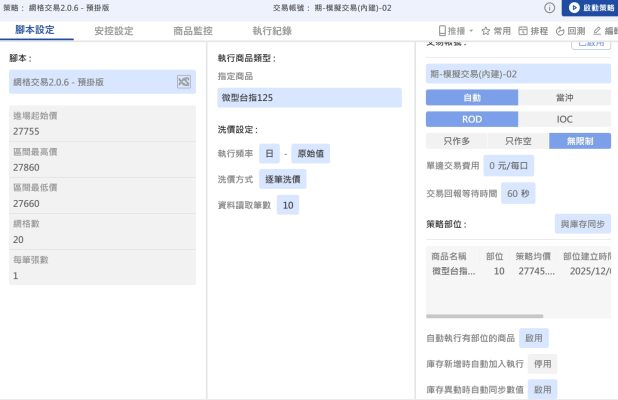The width and height of the screenshot is (618, 400).
Task: Click the 排程 schedule icon
Action: (533, 31)
